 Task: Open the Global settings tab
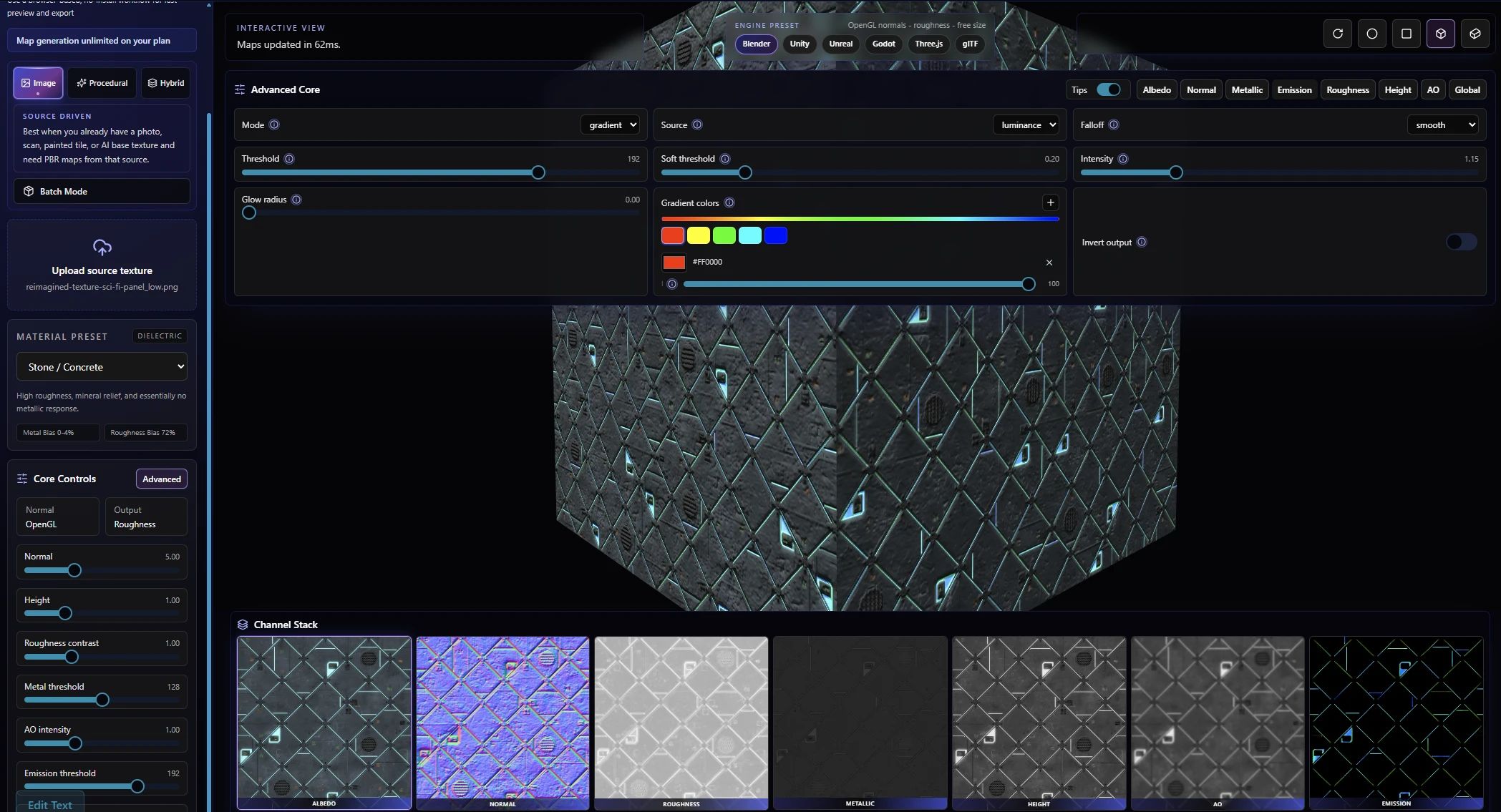1467,89
